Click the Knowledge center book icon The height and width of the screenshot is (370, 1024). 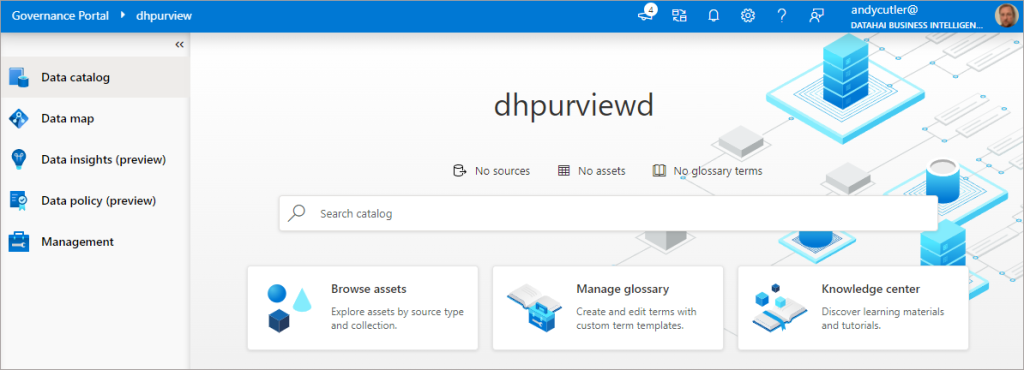[779, 307]
